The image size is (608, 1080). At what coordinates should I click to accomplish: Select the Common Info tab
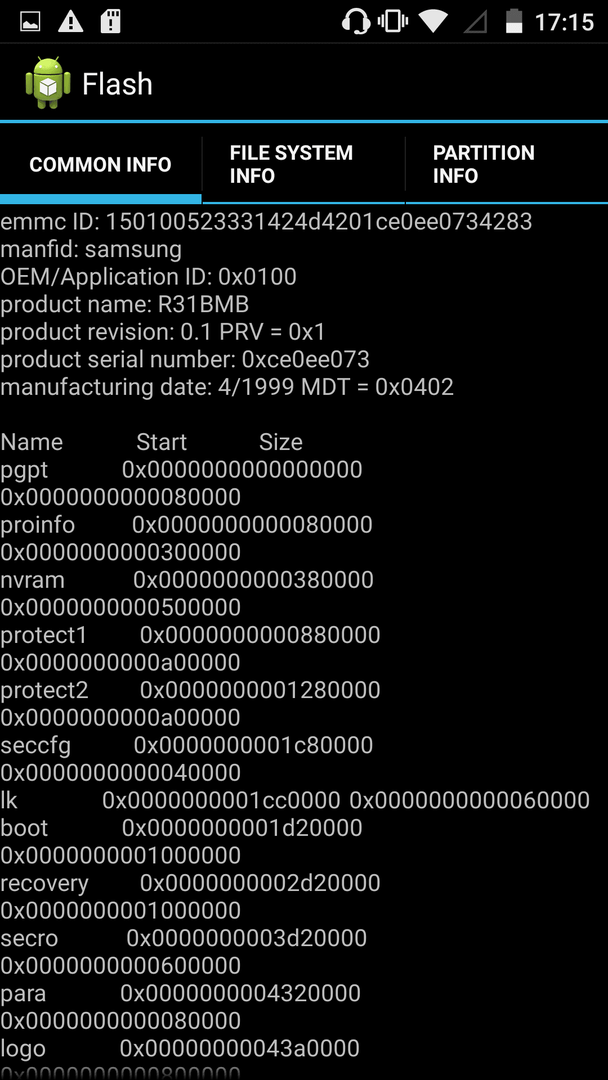(x=101, y=164)
